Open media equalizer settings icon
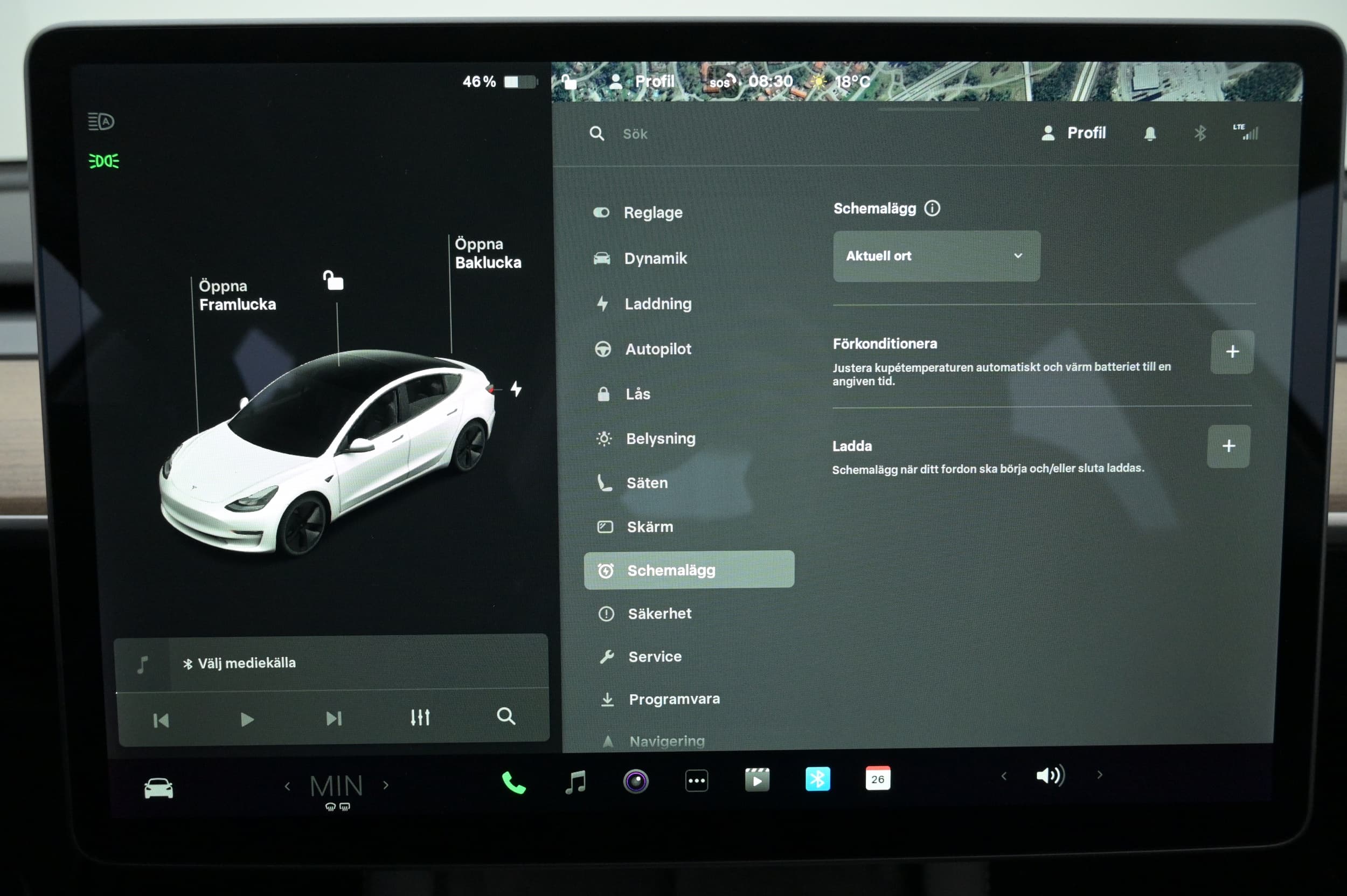1347x896 pixels. point(420,717)
